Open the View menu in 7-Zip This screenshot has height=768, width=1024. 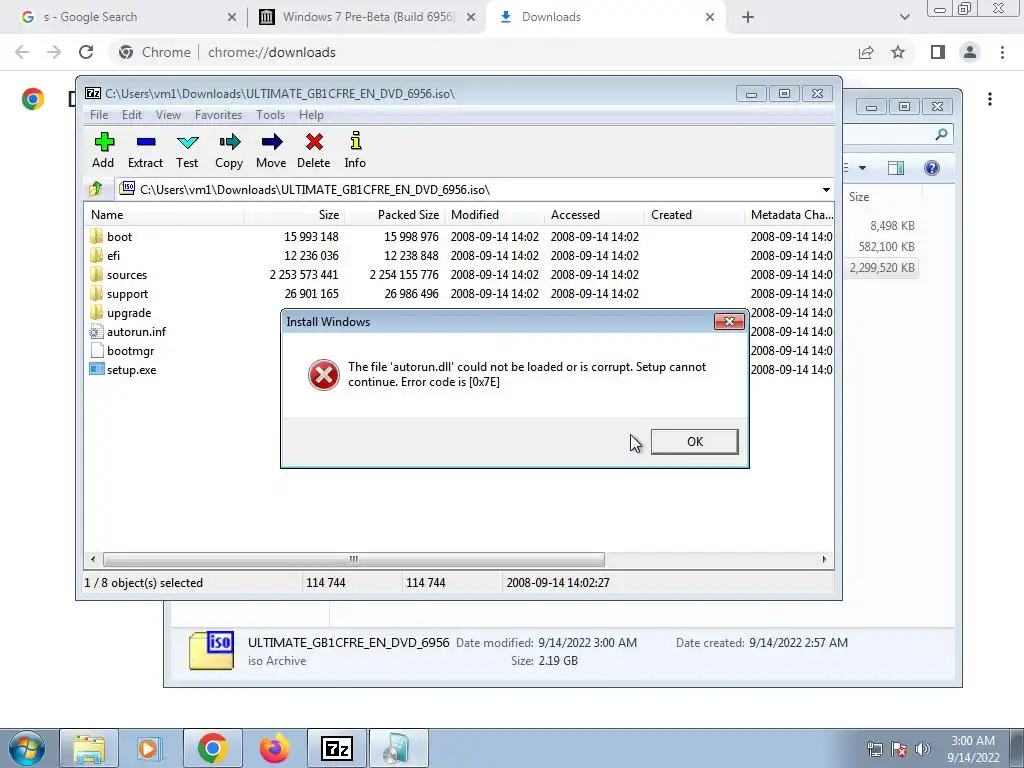(168, 114)
